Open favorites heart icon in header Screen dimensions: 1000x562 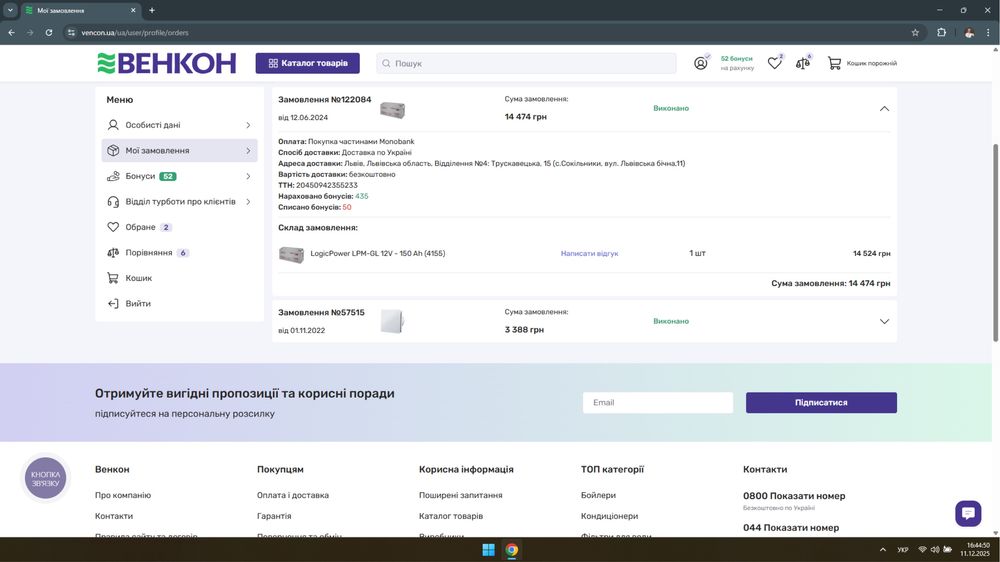pos(774,63)
